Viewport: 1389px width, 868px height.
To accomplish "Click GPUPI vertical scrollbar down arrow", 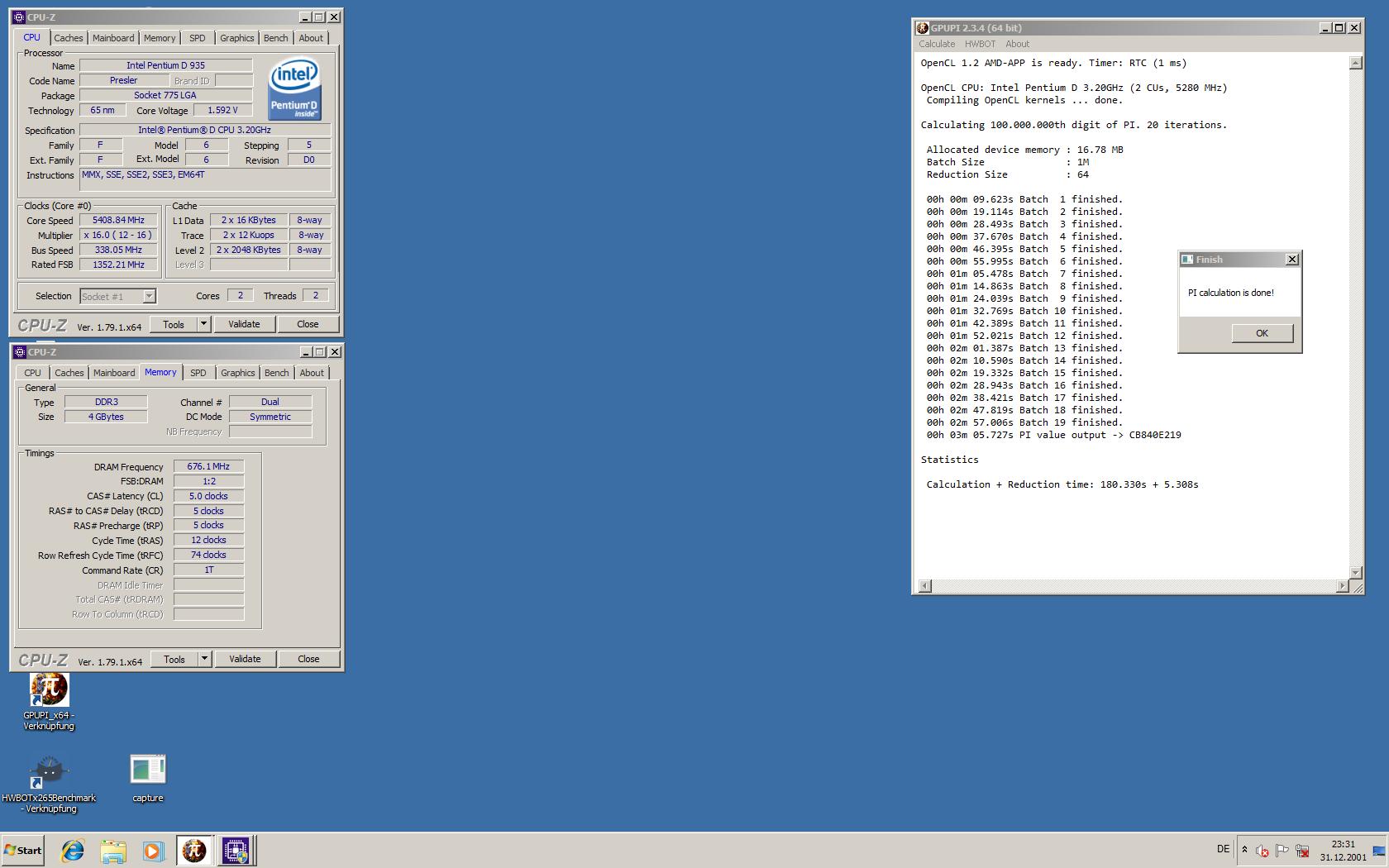I will (1355, 573).
